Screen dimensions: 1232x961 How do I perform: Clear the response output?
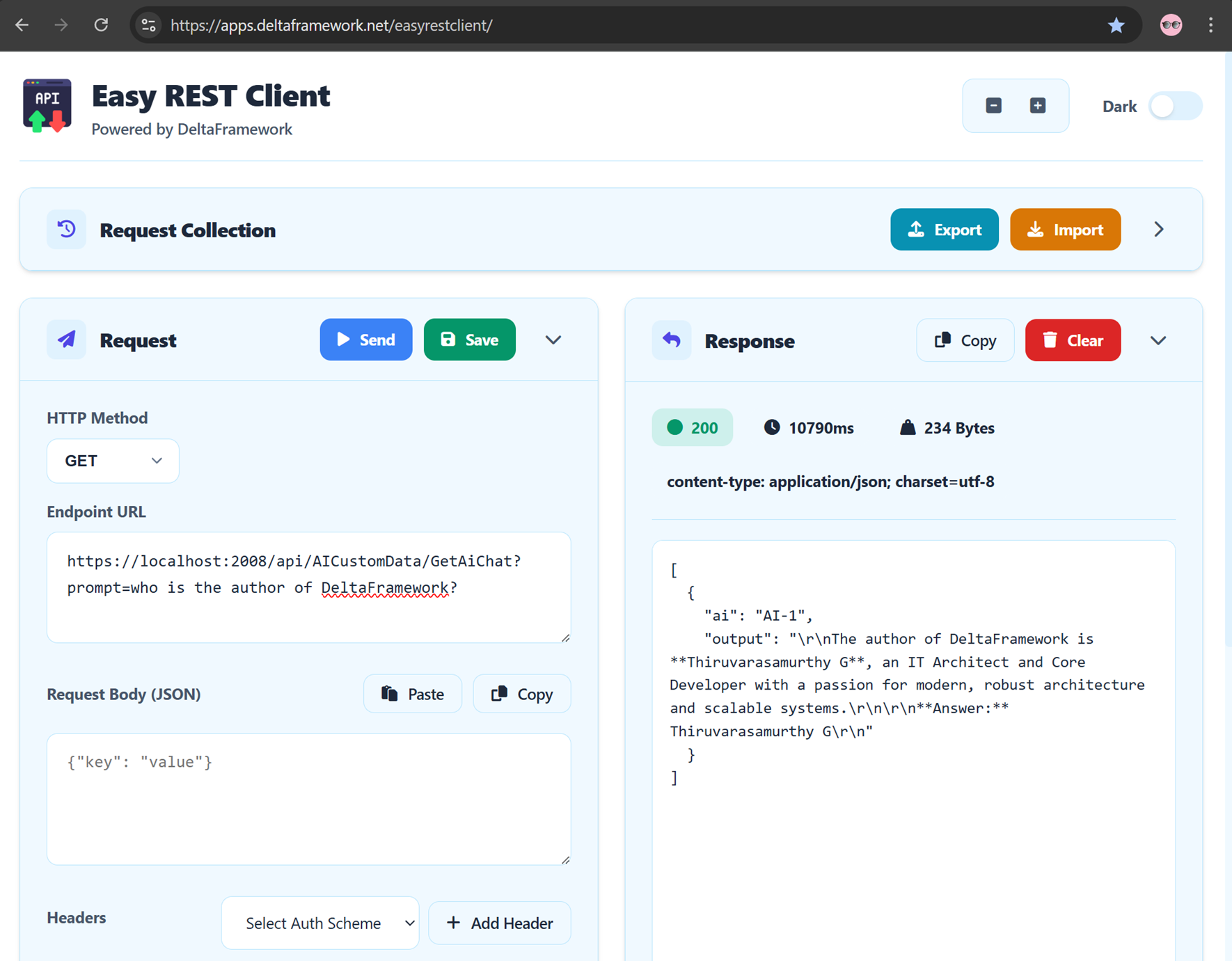pyautogui.click(x=1073, y=340)
